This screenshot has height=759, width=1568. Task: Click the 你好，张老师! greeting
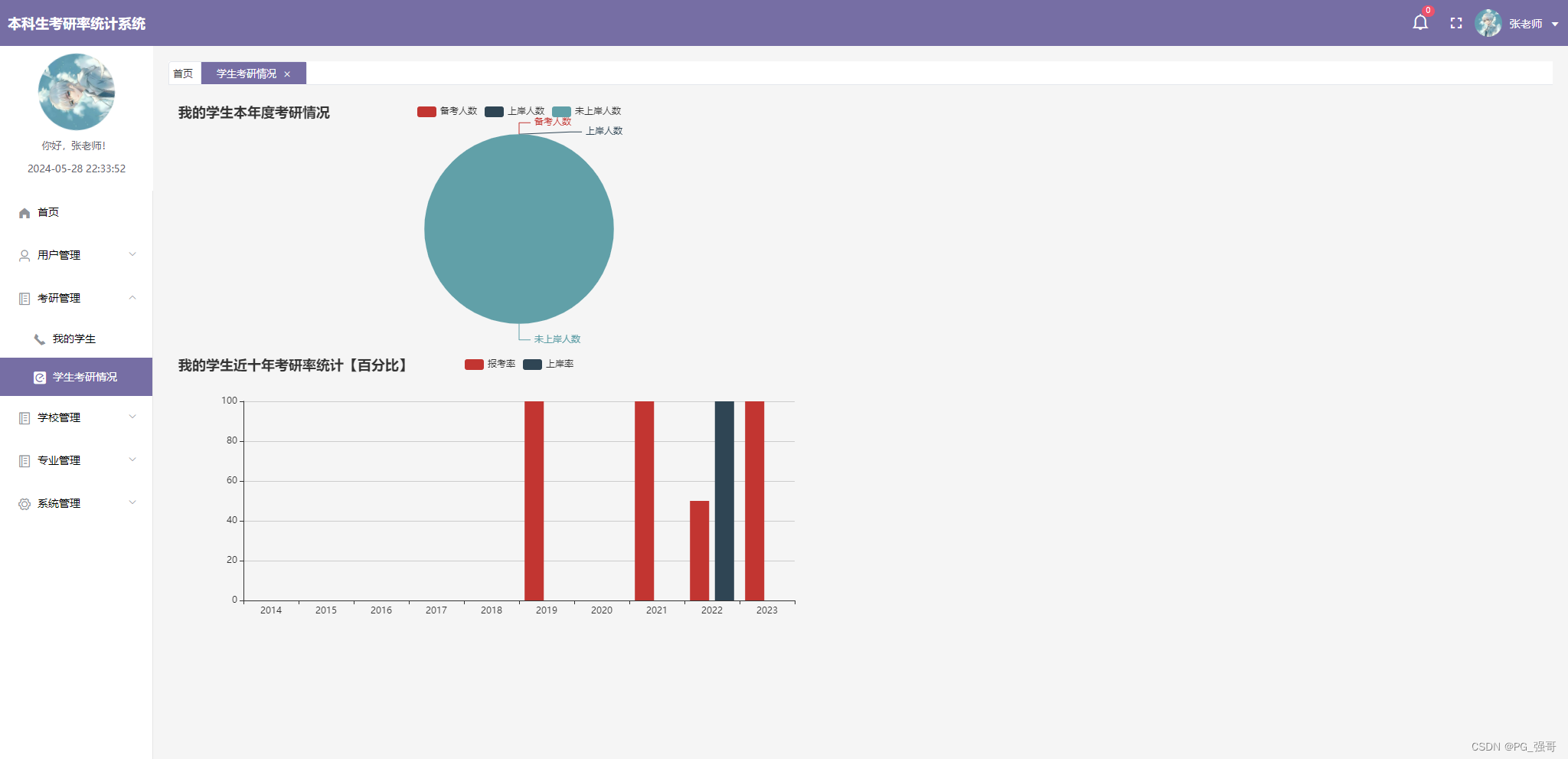[74, 146]
